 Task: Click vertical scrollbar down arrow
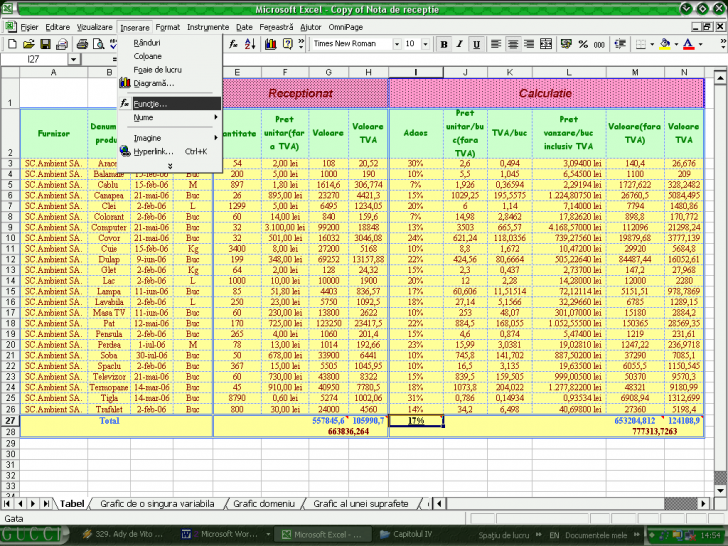[720, 490]
